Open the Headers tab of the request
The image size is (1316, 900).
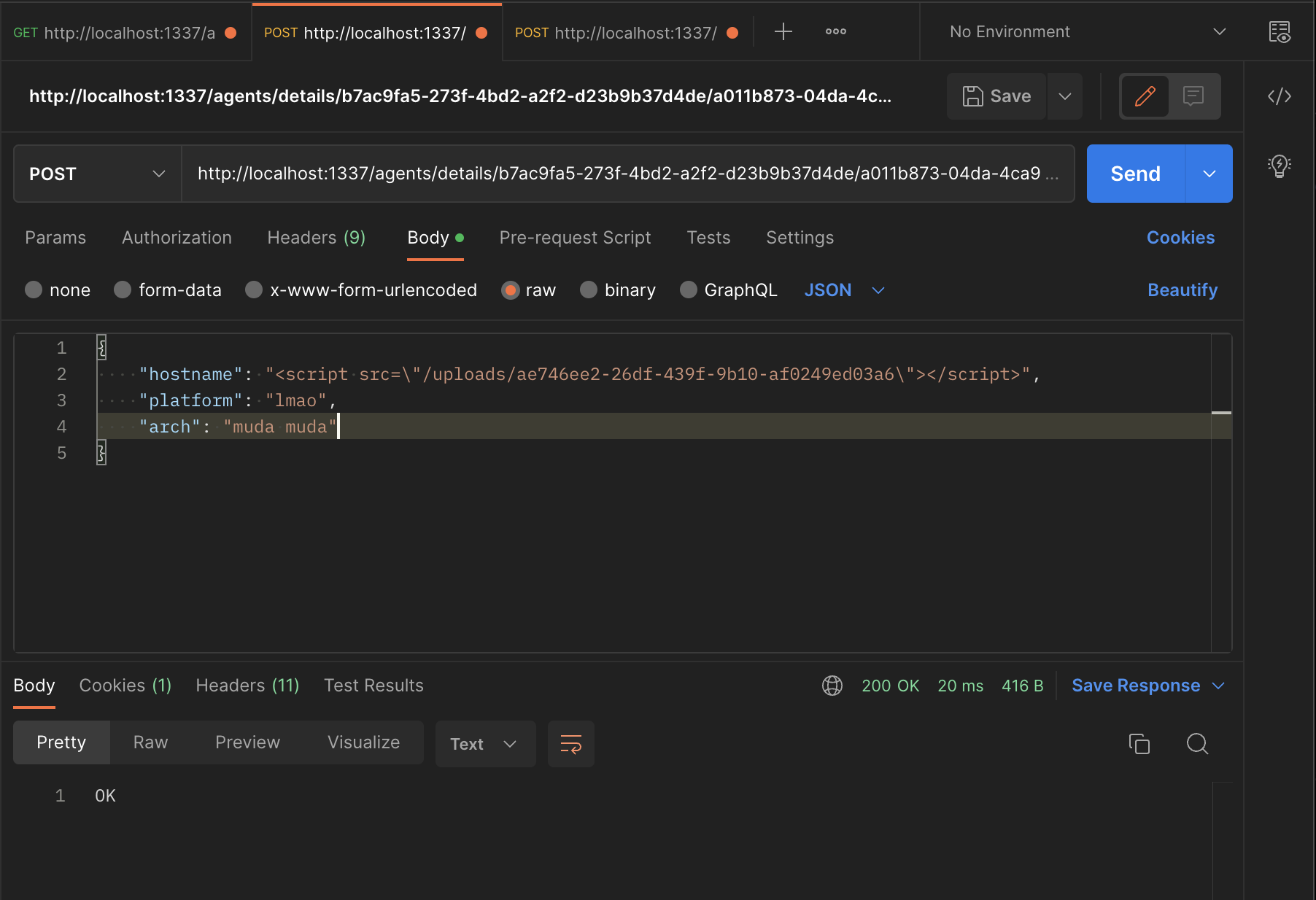pyautogui.click(x=316, y=238)
